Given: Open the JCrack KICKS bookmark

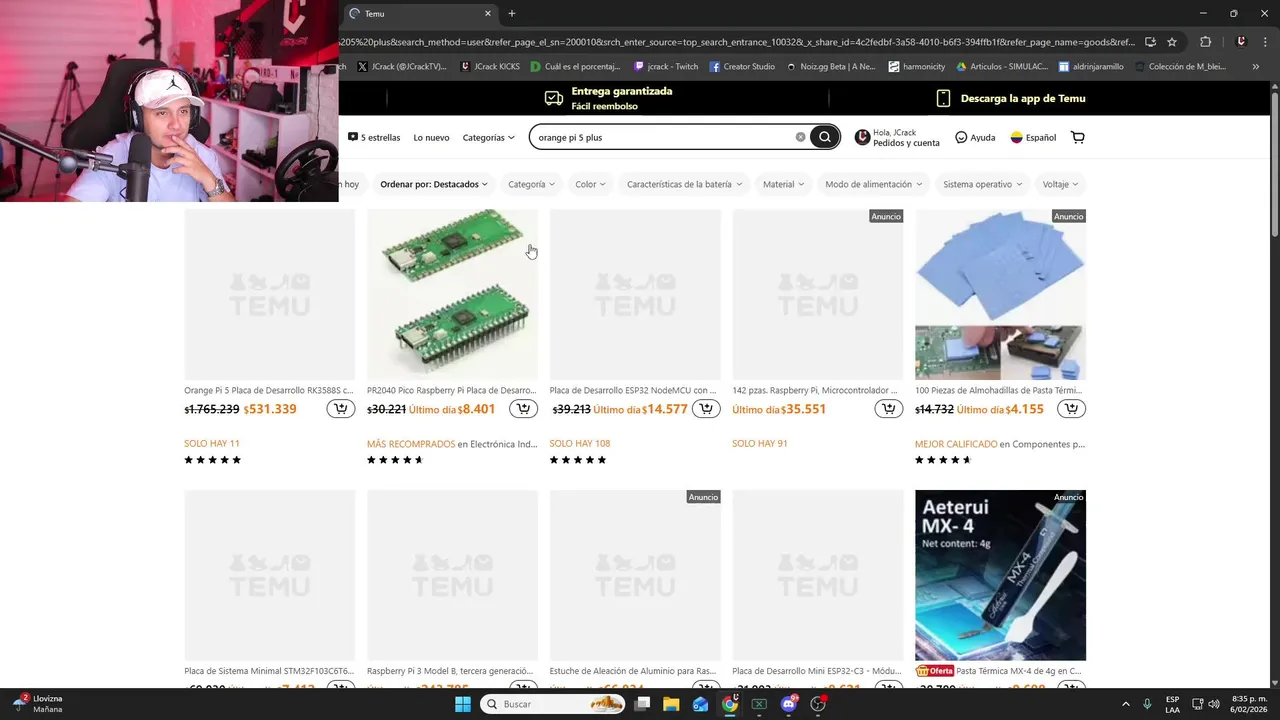Looking at the screenshot, I should pos(489,67).
